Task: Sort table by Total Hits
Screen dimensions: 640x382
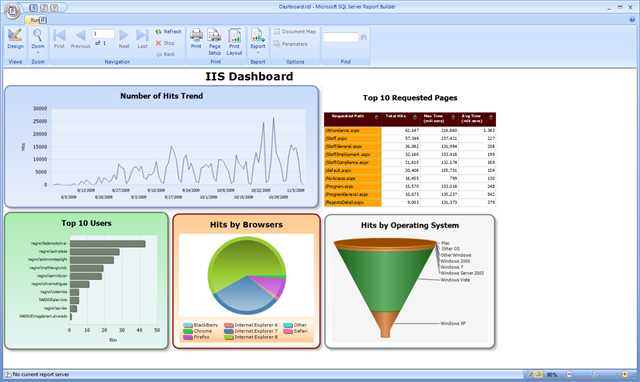Action: [x=415, y=118]
